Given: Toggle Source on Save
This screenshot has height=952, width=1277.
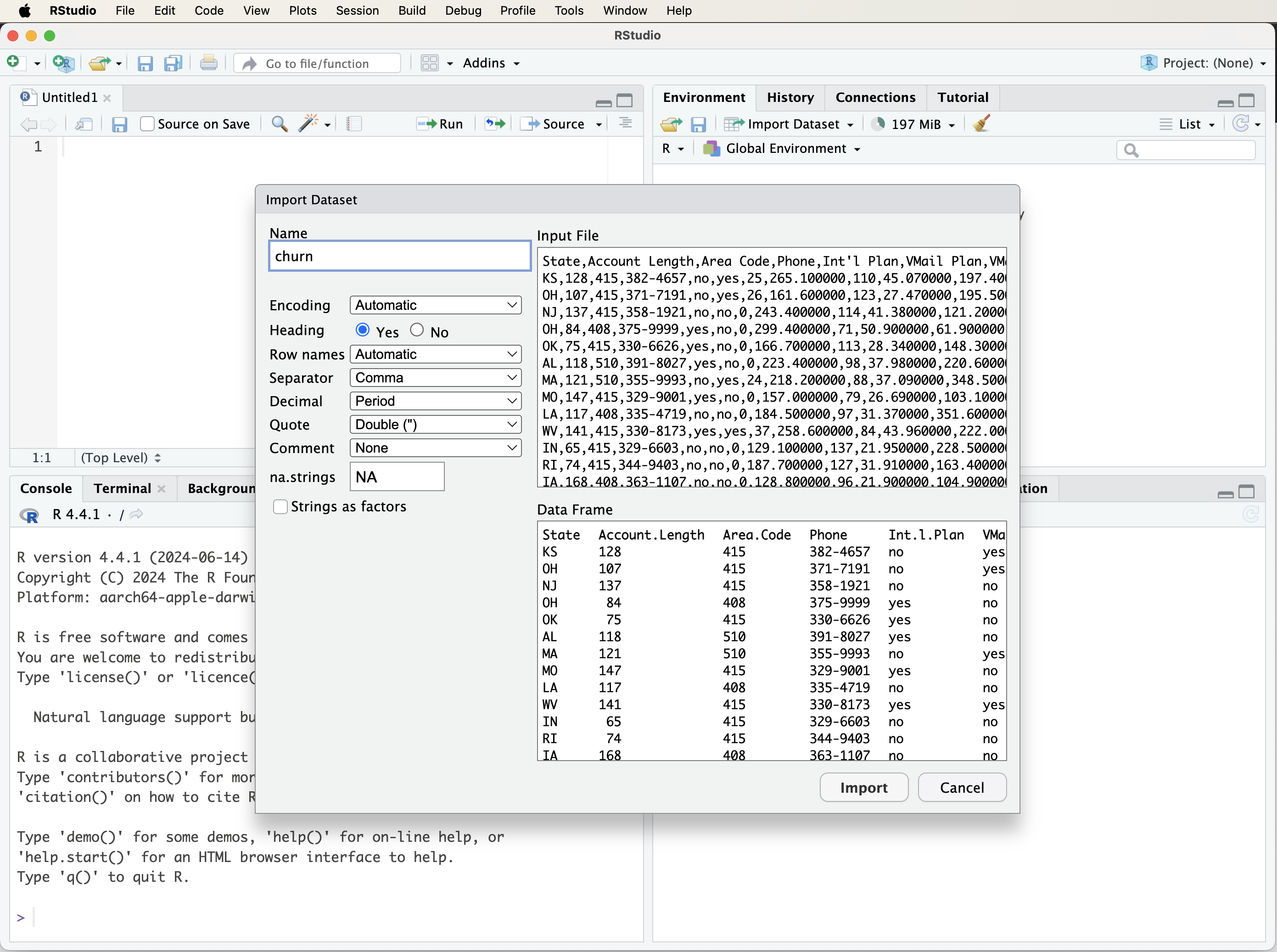Looking at the screenshot, I should 147,124.
